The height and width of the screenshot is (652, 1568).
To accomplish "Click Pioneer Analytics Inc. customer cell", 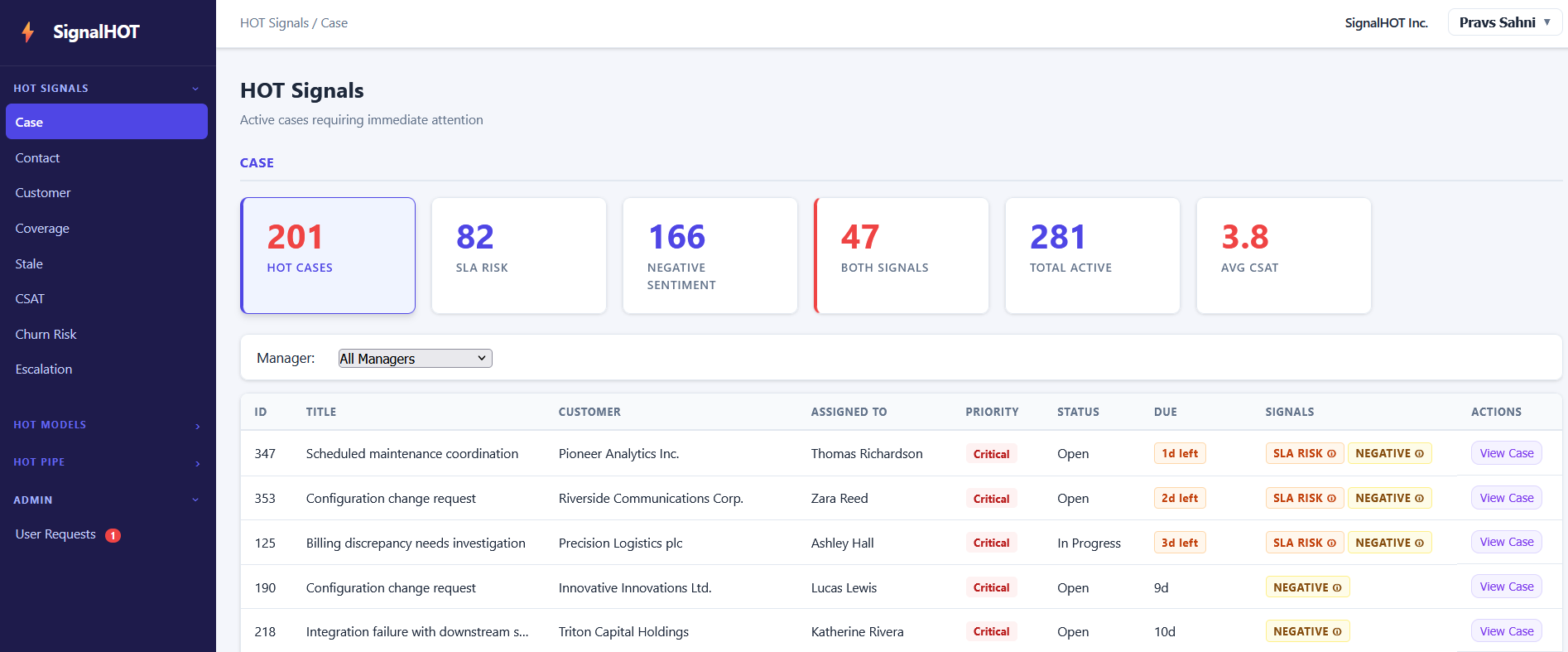I will [618, 454].
